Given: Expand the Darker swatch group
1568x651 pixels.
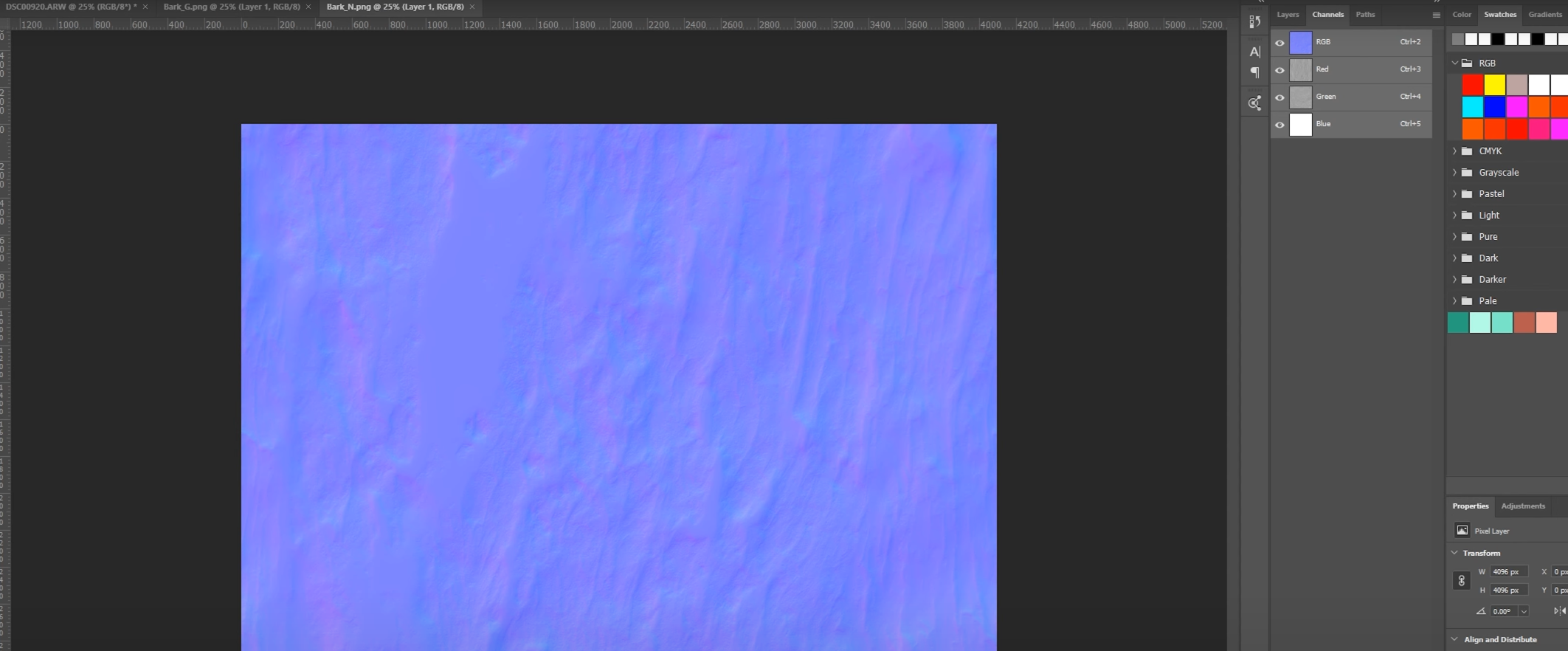Looking at the screenshot, I should 1454,280.
